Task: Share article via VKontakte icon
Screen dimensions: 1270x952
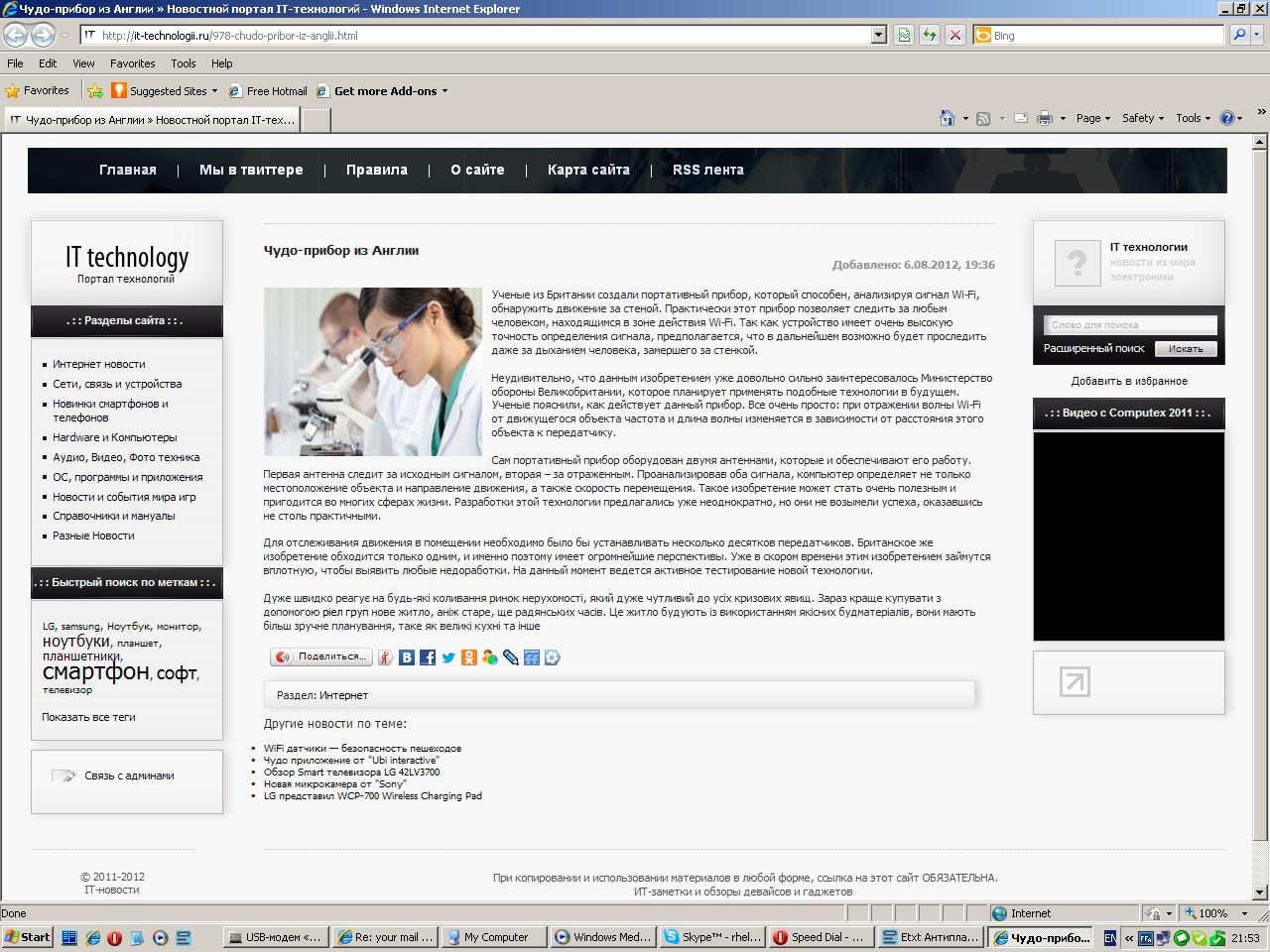Action: (x=407, y=657)
